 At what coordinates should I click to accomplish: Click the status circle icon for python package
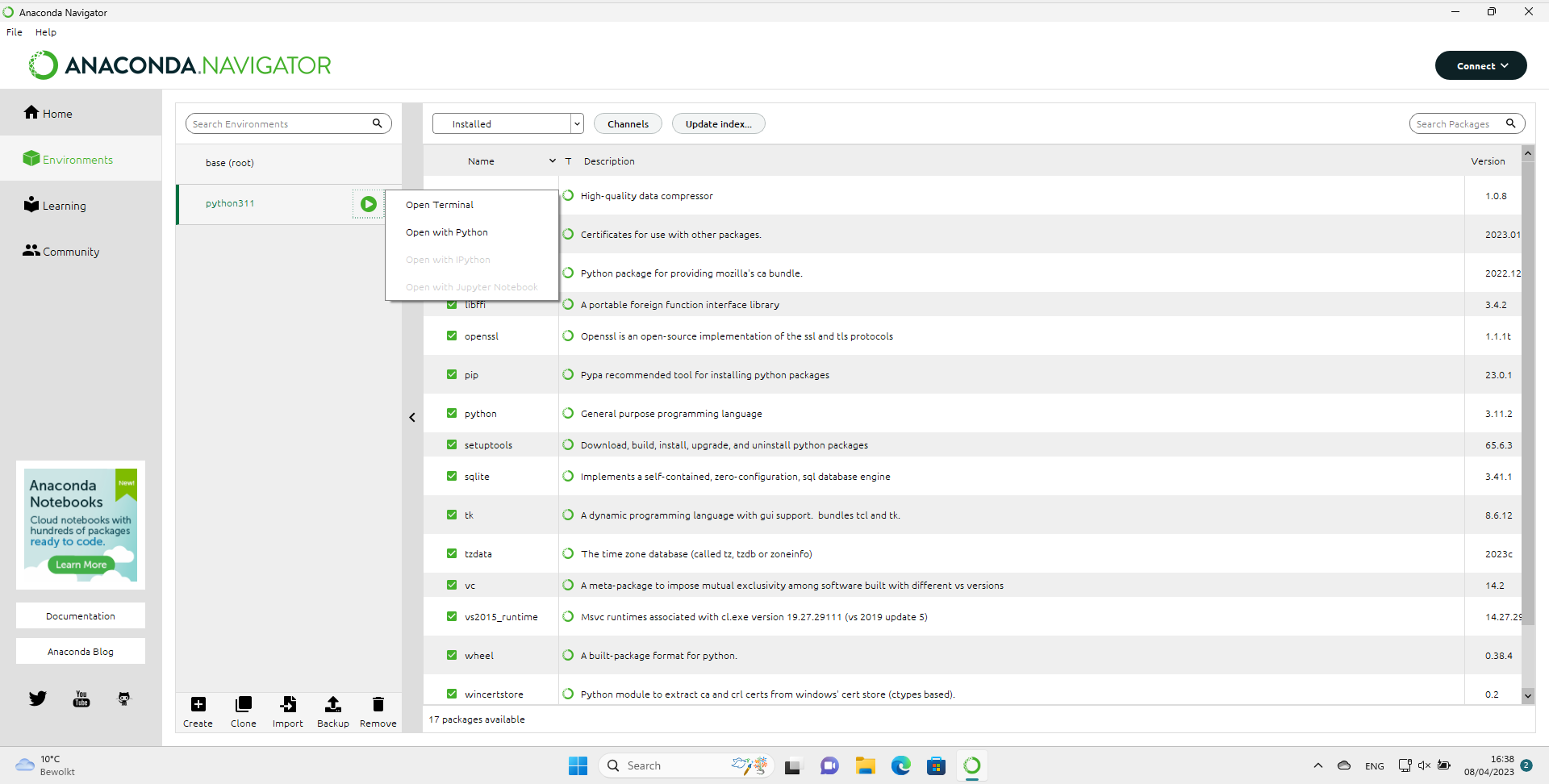coord(568,413)
